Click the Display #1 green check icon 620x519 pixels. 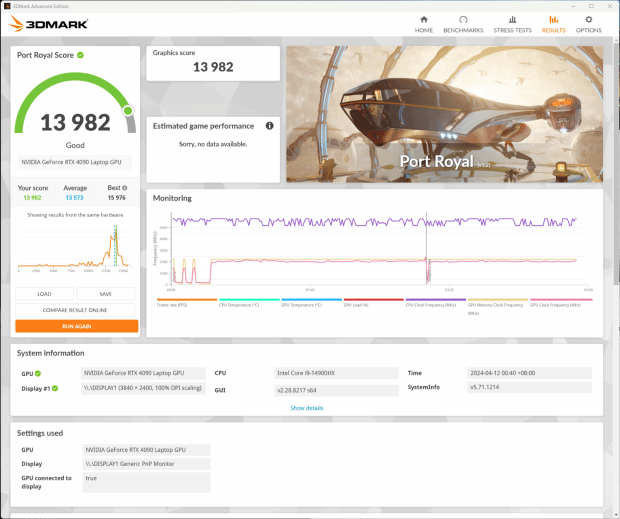(x=55, y=388)
